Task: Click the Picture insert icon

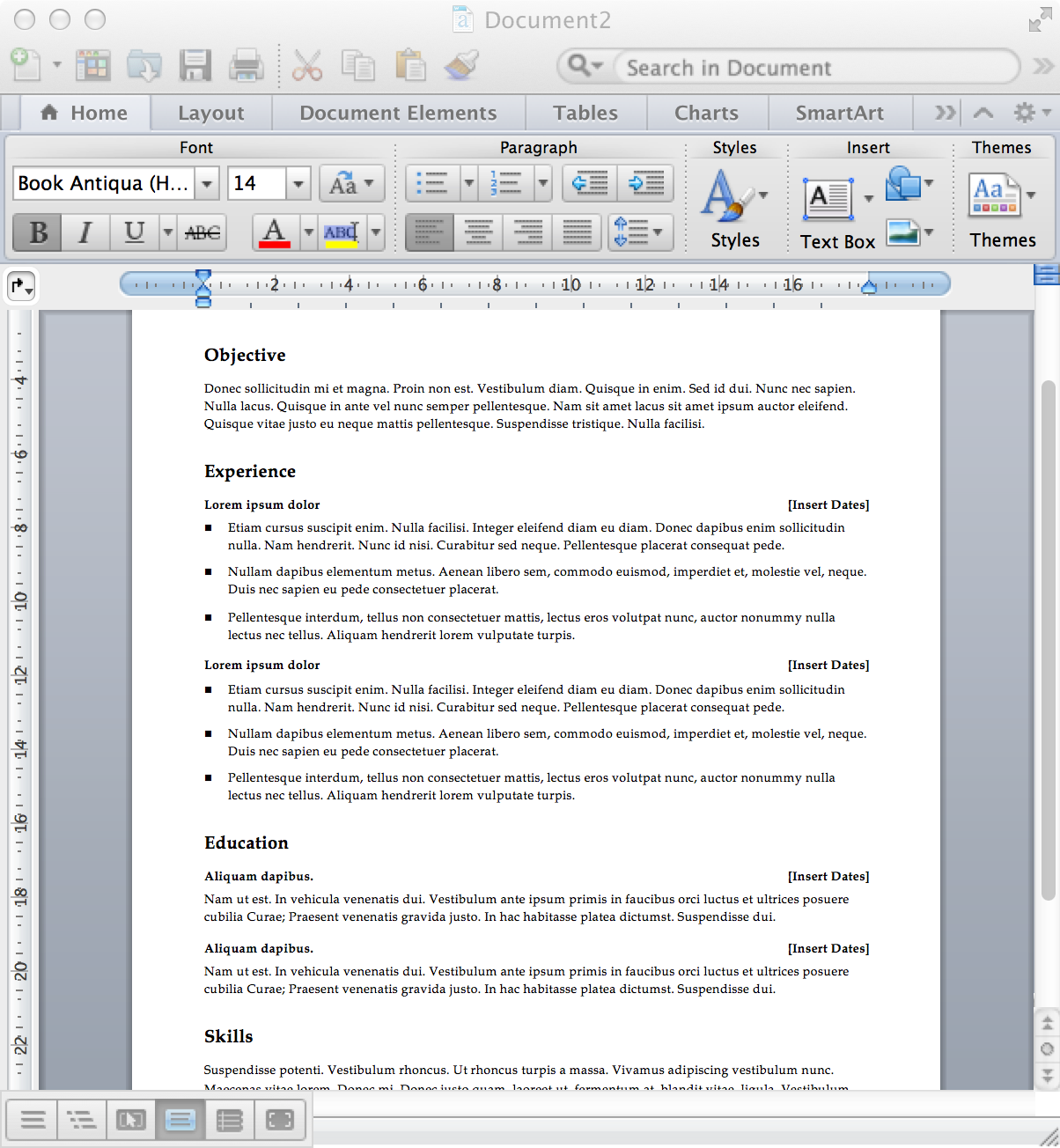Action: [x=903, y=232]
